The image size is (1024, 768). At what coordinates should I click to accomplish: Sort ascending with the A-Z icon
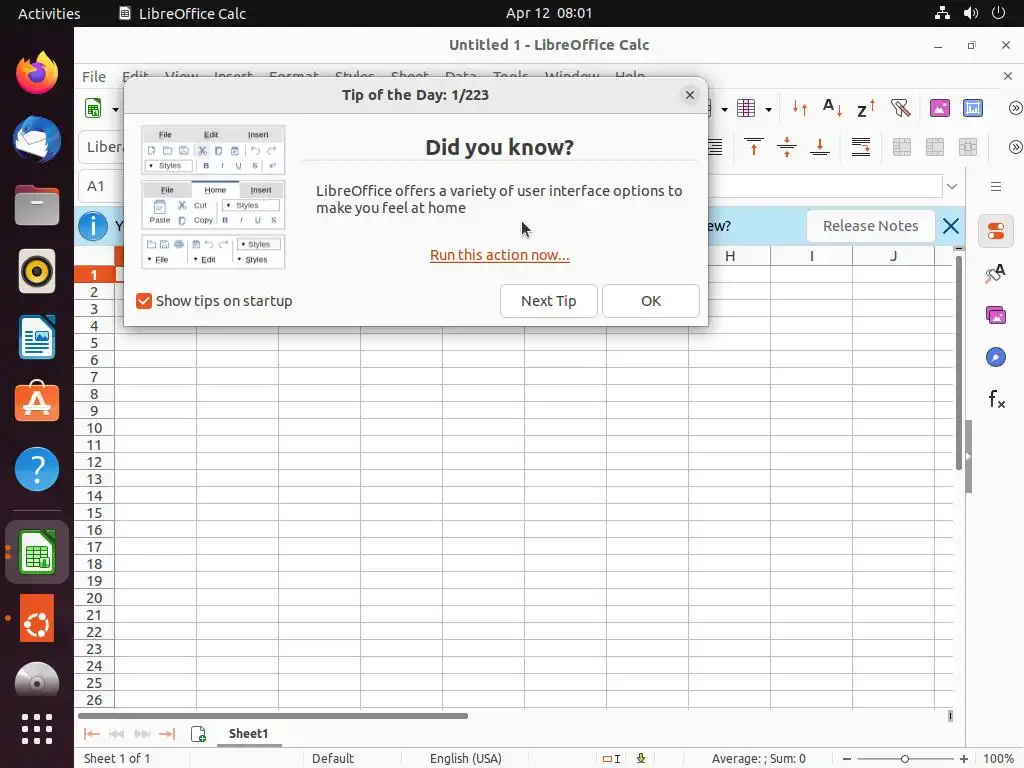point(832,108)
